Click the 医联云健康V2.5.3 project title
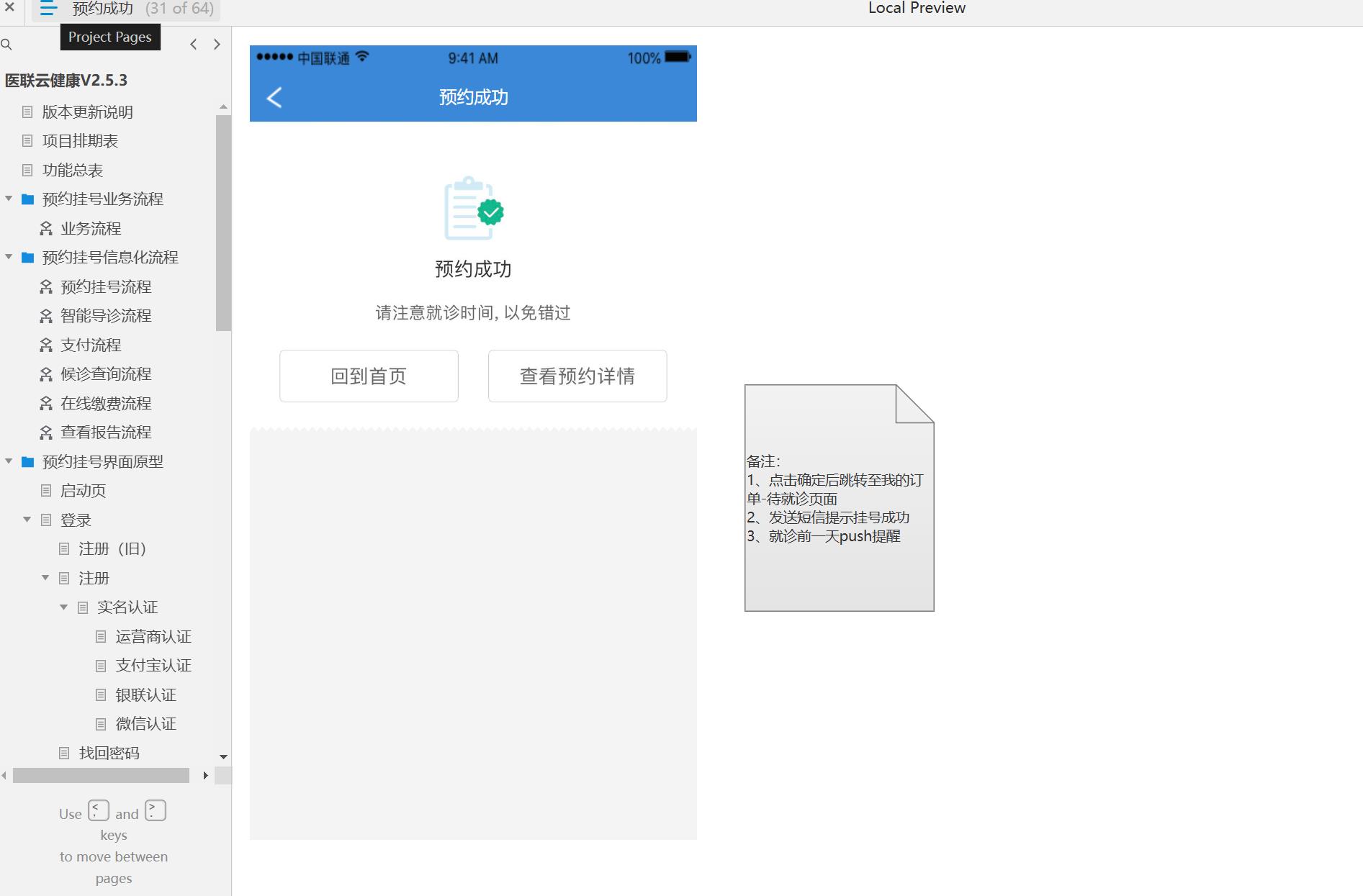 (66, 80)
